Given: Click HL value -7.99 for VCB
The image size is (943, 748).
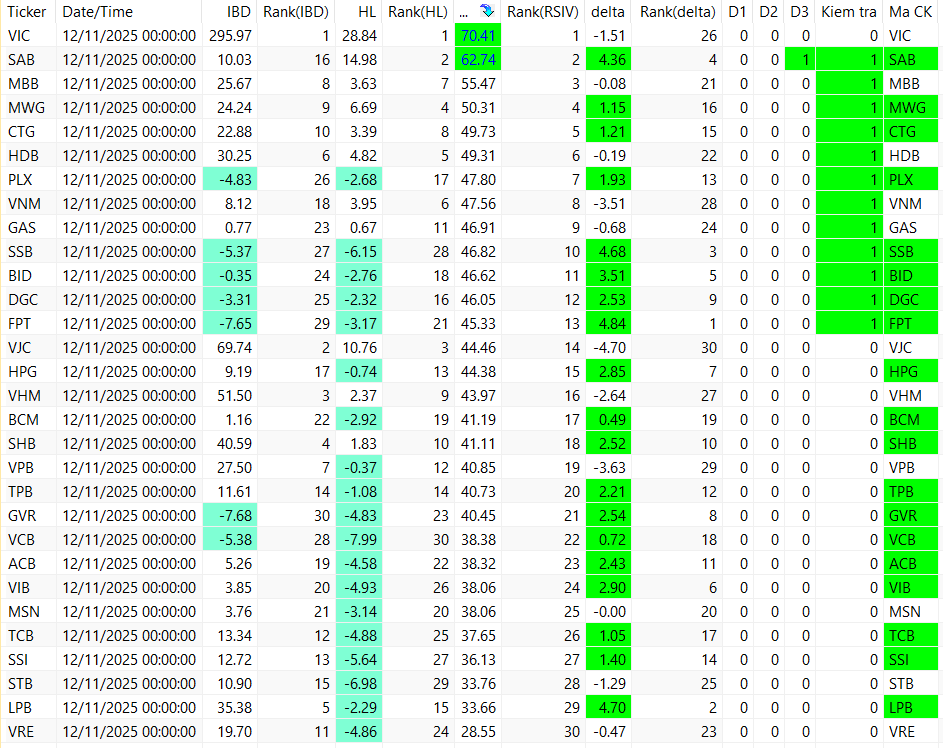Looking at the screenshot, I should (x=359, y=540).
